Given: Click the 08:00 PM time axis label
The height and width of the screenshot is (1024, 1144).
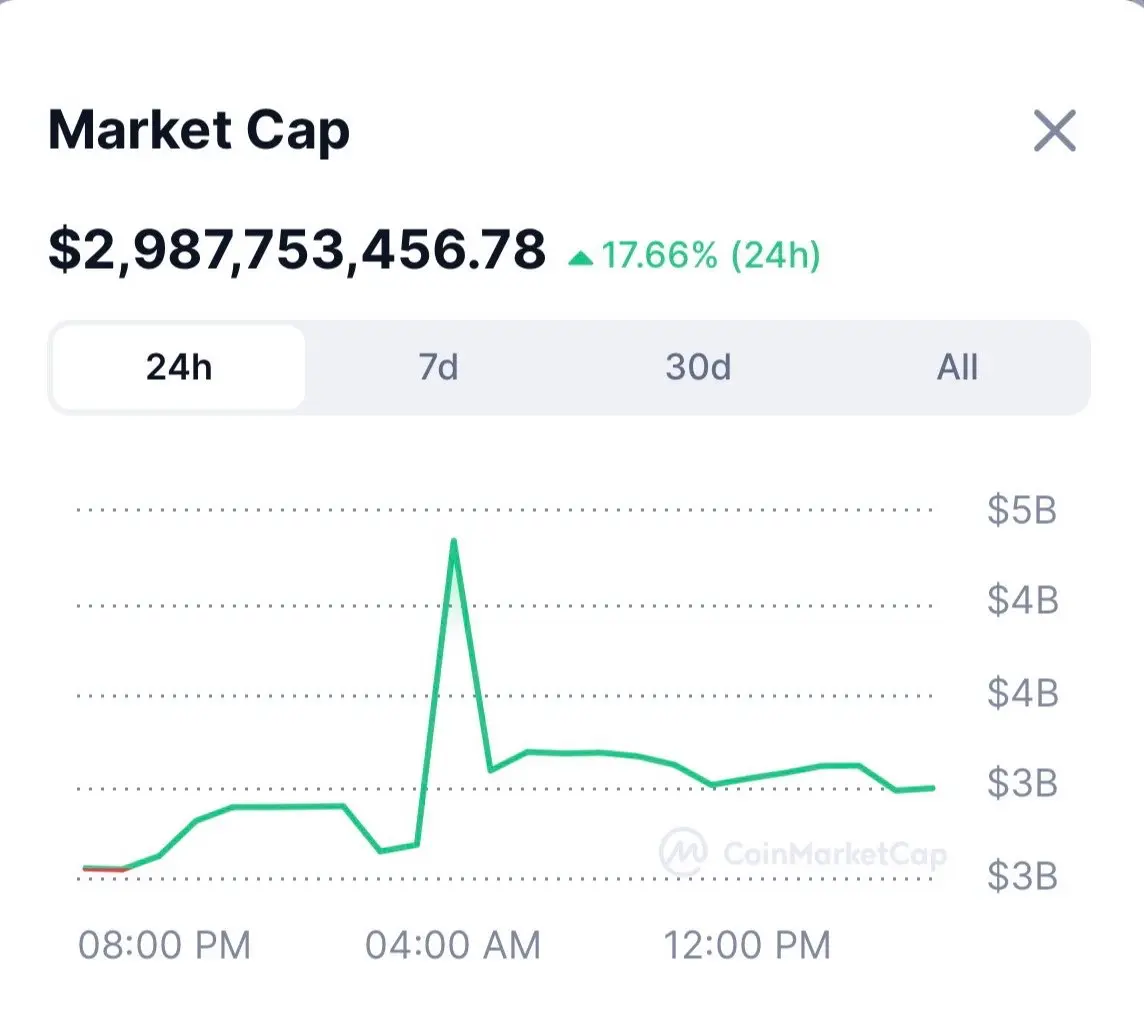Looking at the screenshot, I should pyautogui.click(x=164, y=944).
